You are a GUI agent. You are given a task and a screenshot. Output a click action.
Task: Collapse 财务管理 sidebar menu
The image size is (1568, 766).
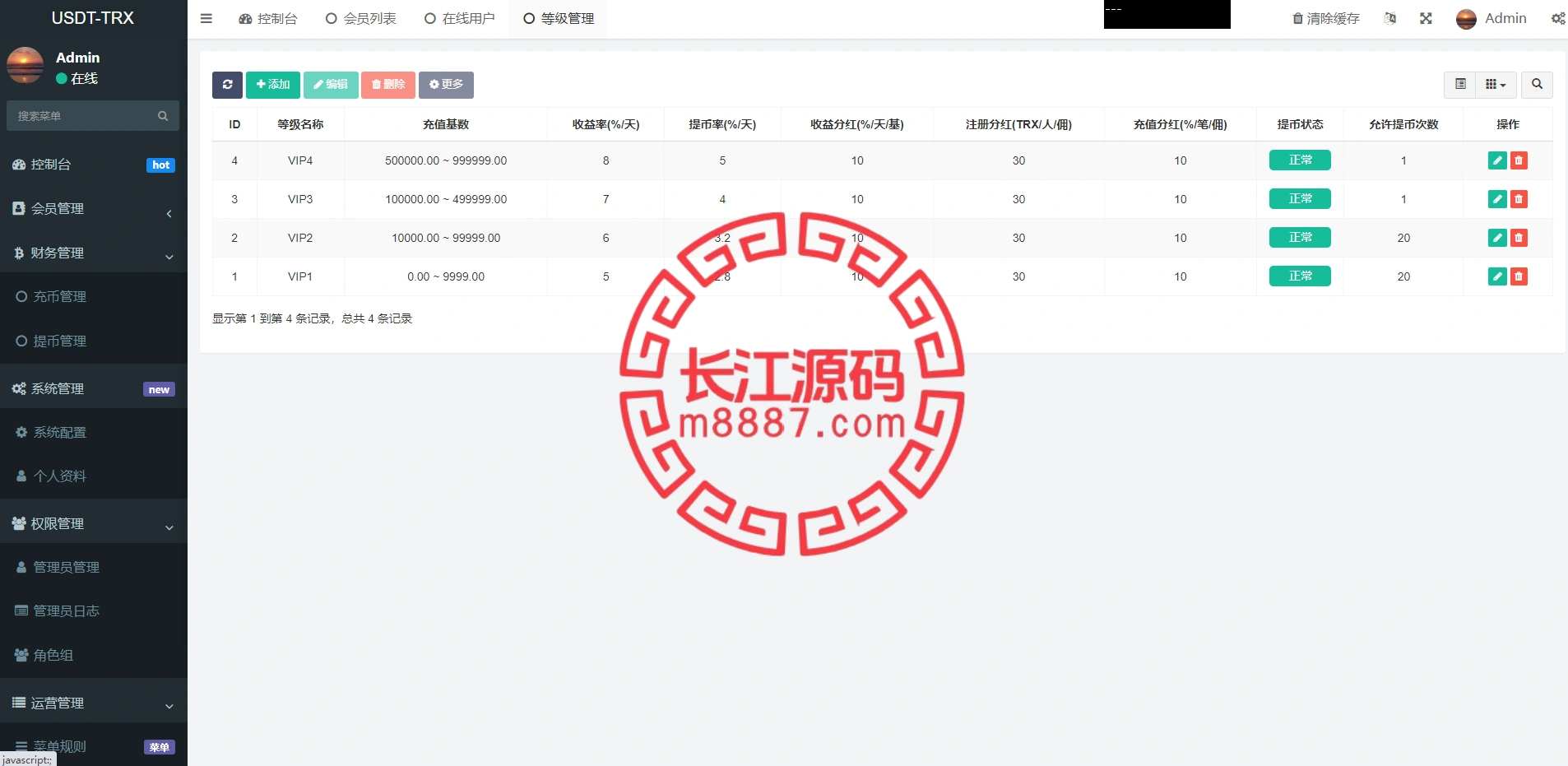point(94,253)
